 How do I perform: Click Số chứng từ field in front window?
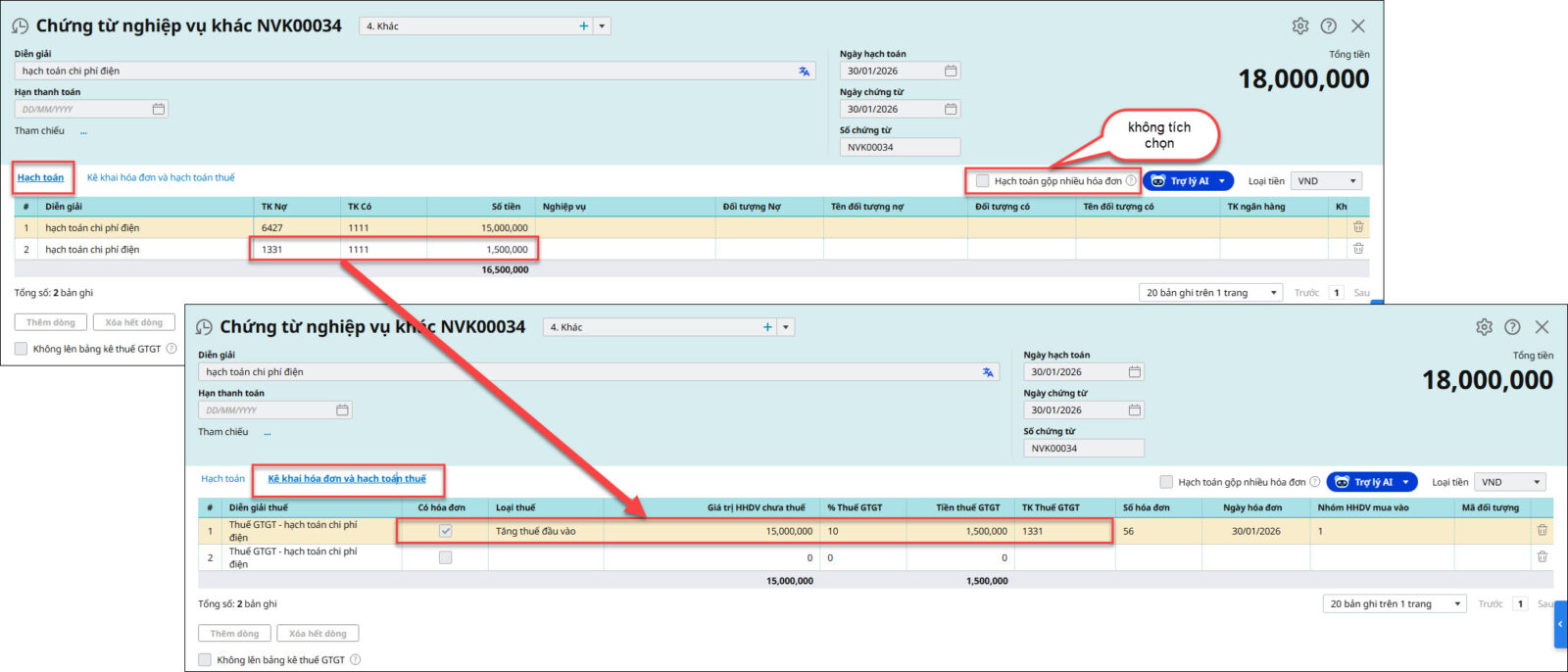[x=1083, y=449]
